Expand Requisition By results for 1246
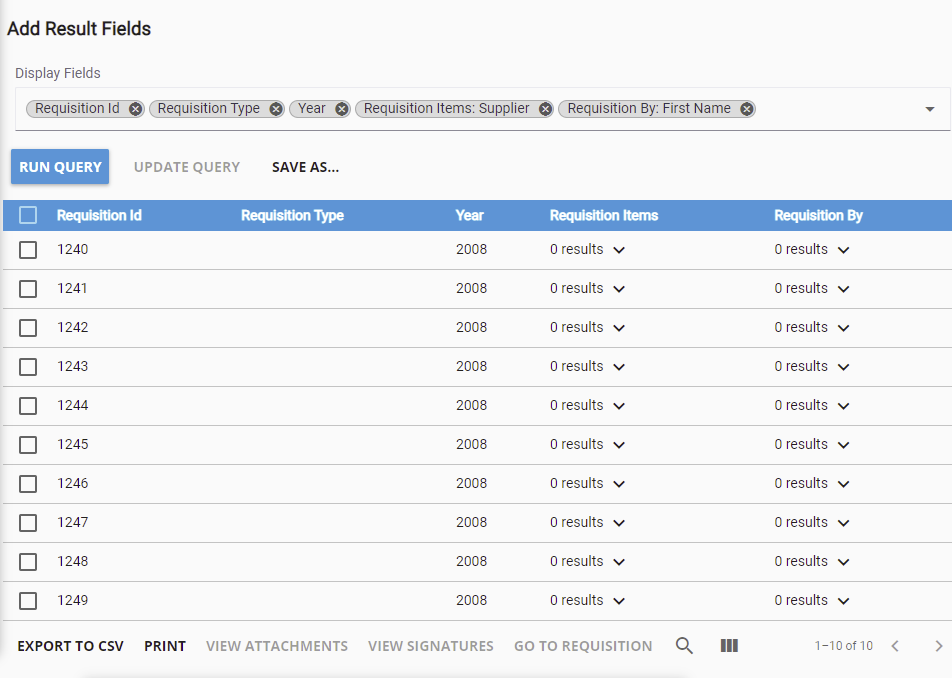This screenshot has height=678, width=952. pos(843,484)
